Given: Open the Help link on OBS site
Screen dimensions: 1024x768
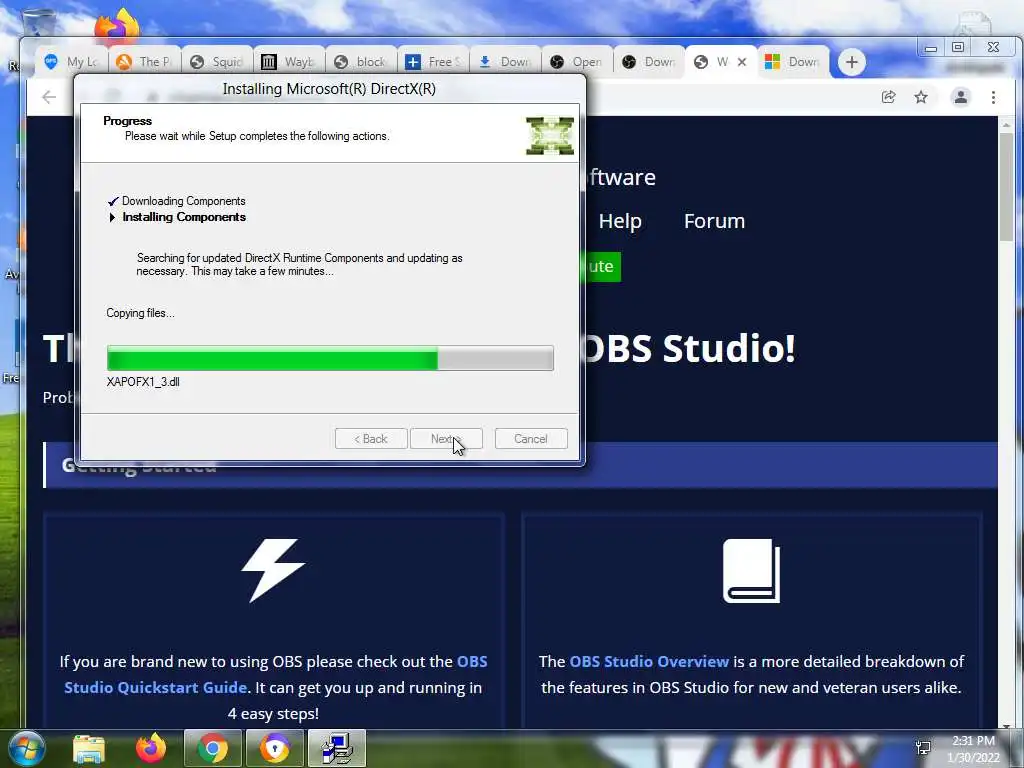Looking at the screenshot, I should click(x=620, y=221).
